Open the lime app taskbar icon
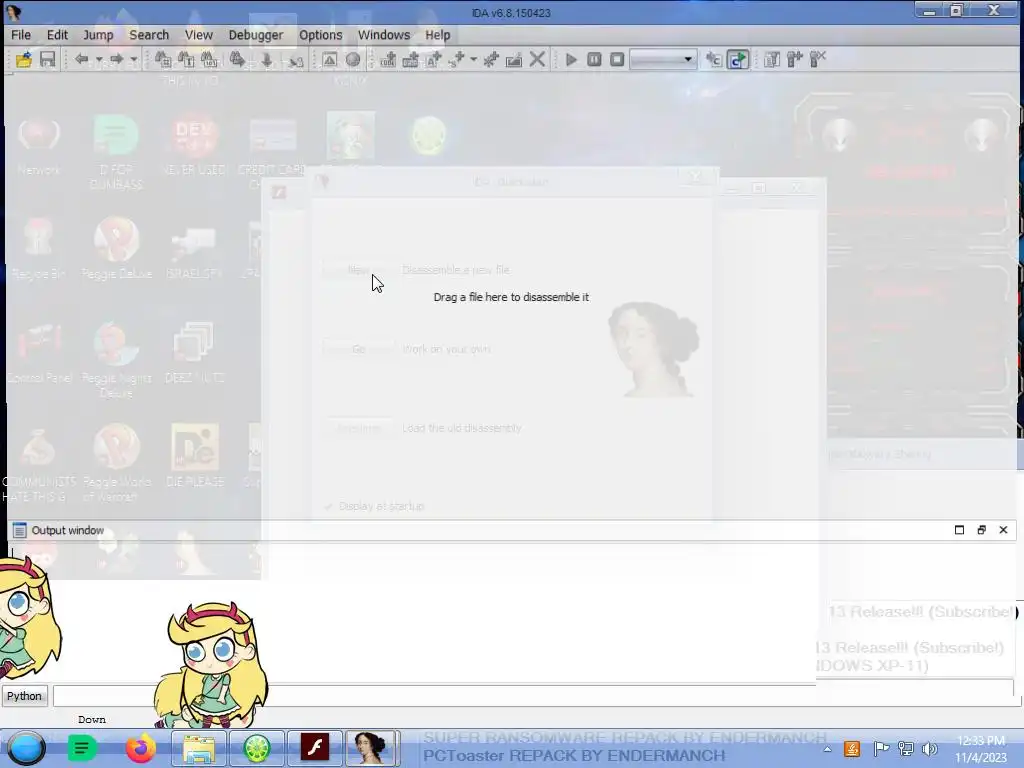1024x768 pixels. [x=257, y=748]
